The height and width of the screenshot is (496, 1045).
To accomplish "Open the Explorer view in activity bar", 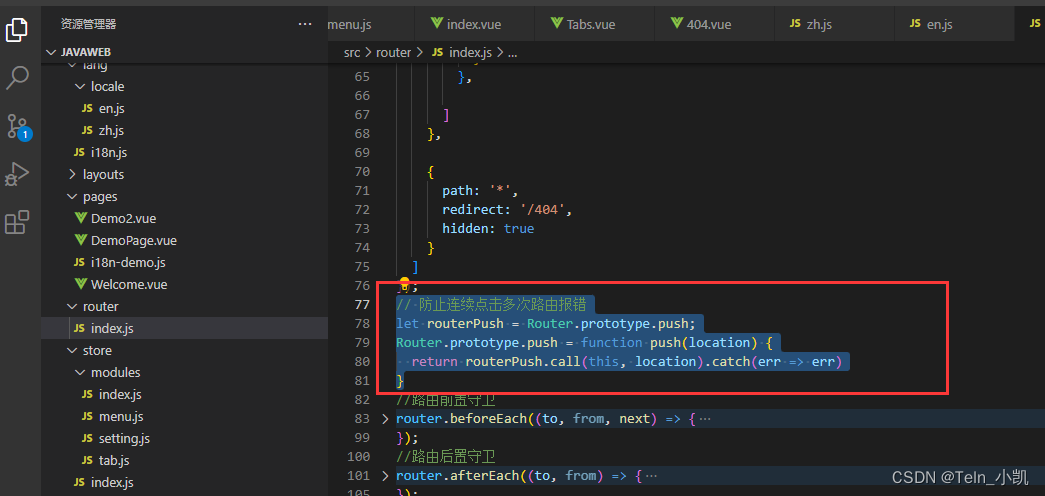I will click(x=17, y=30).
